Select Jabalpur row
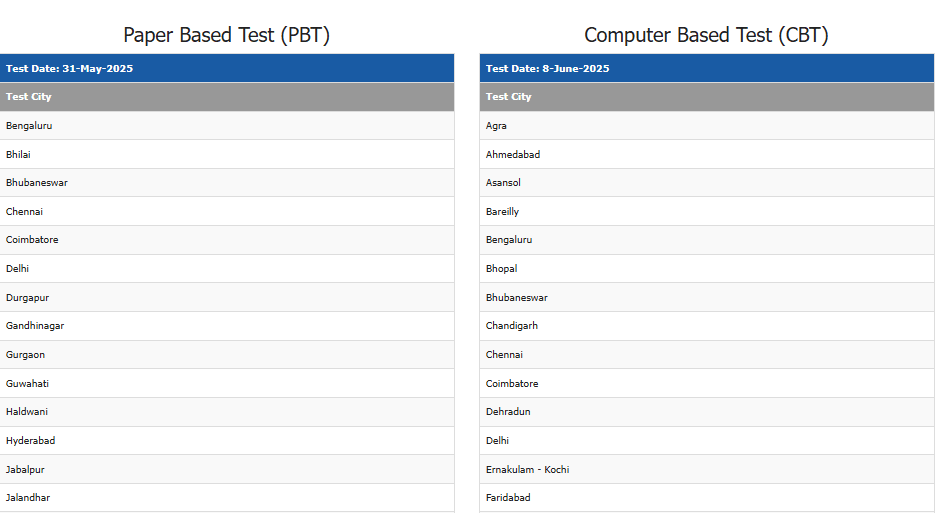The height and width of the screenshot is (513, 936). [227, 469]
